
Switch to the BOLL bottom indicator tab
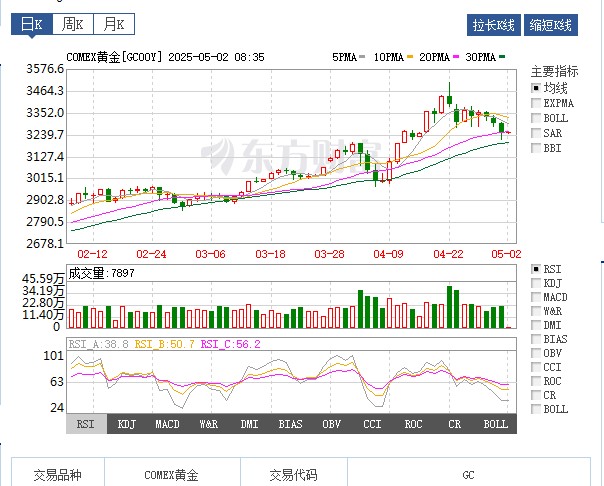tap(495, 424)
